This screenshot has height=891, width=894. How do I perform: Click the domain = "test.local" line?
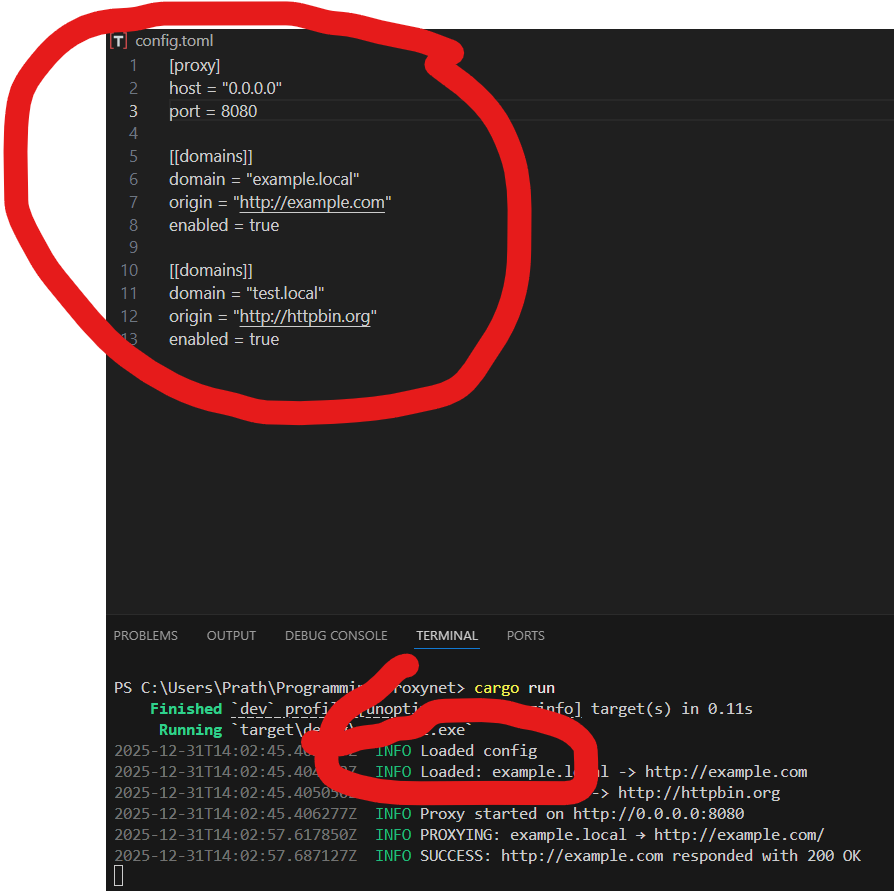pyautogui.click(x=246, y=293)
